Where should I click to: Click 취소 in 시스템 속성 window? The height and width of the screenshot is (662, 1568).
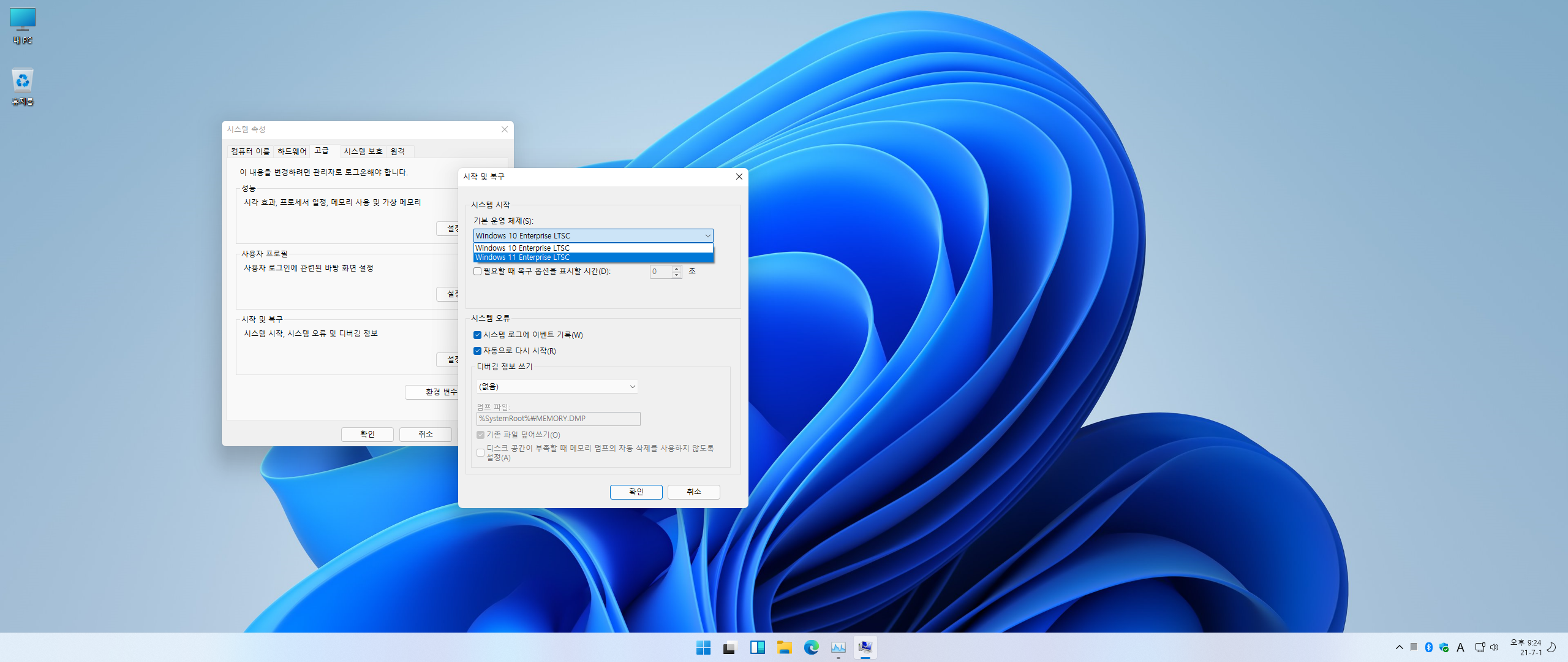tap(425, 435)
